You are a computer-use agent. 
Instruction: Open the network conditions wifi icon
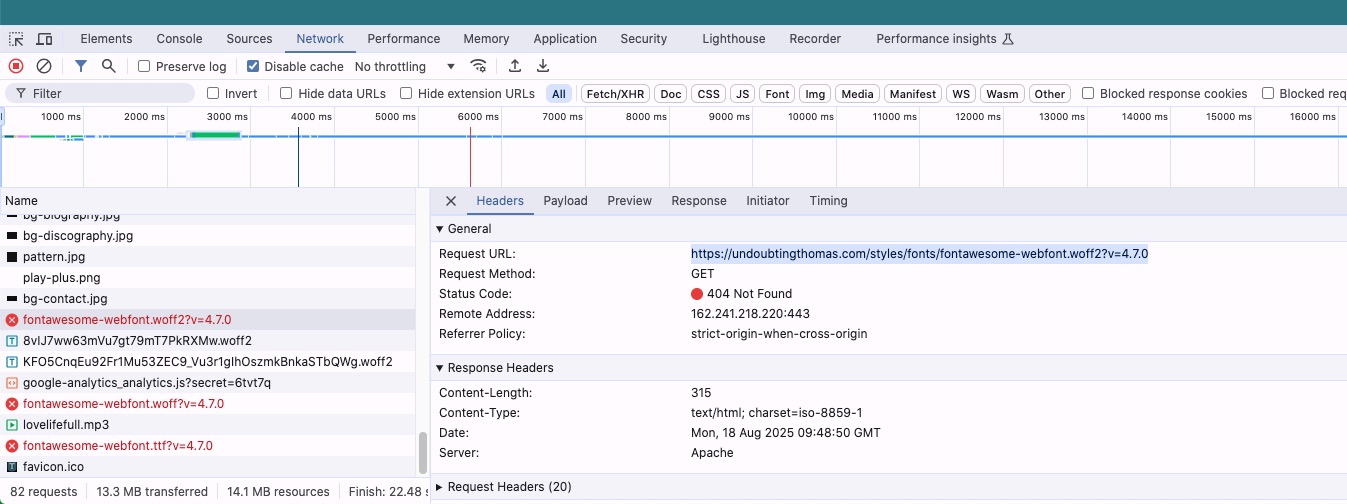tap(479, 66)
